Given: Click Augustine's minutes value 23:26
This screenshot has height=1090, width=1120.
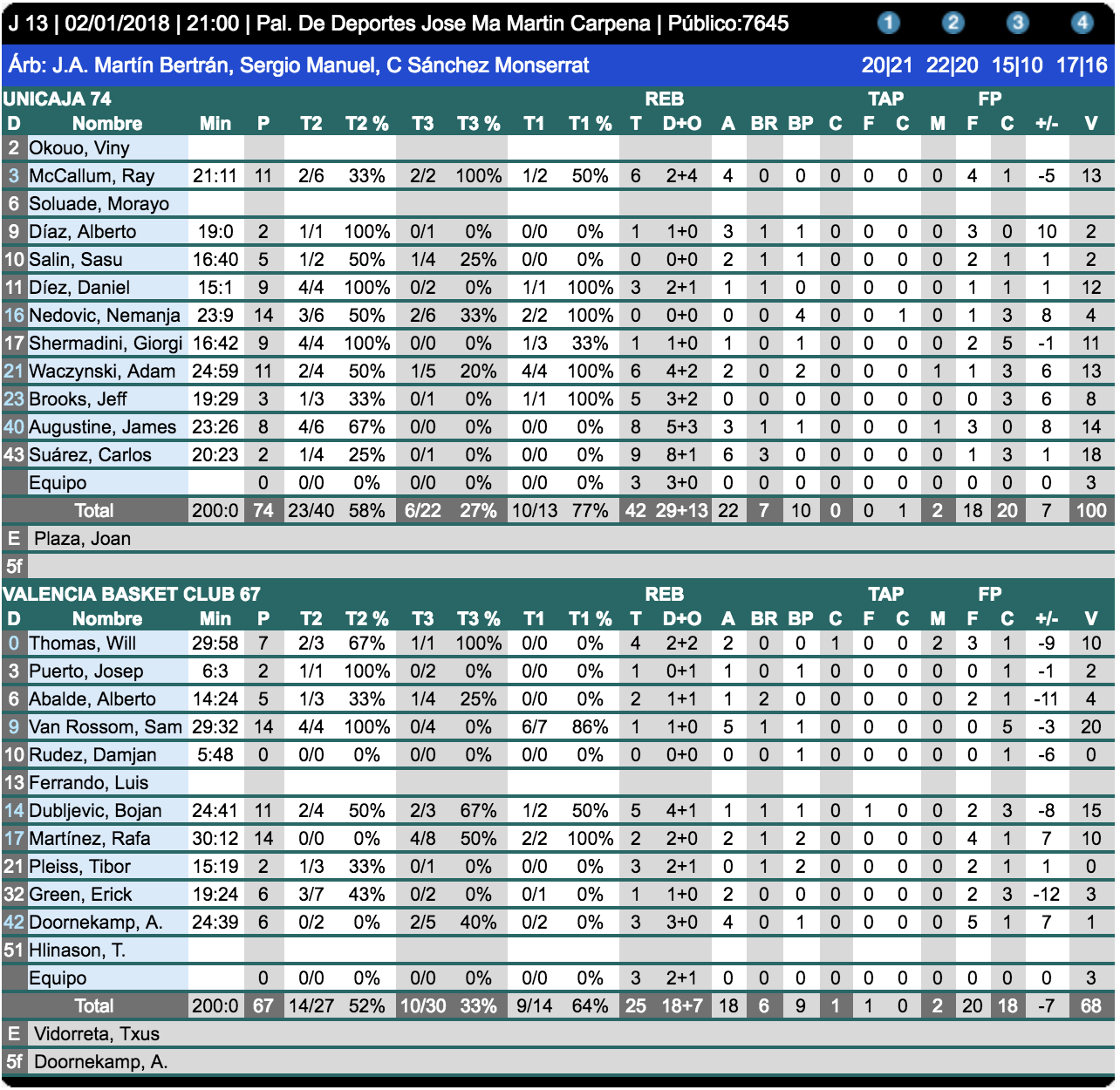Looking at the screenshot, I should pos(215,427).
